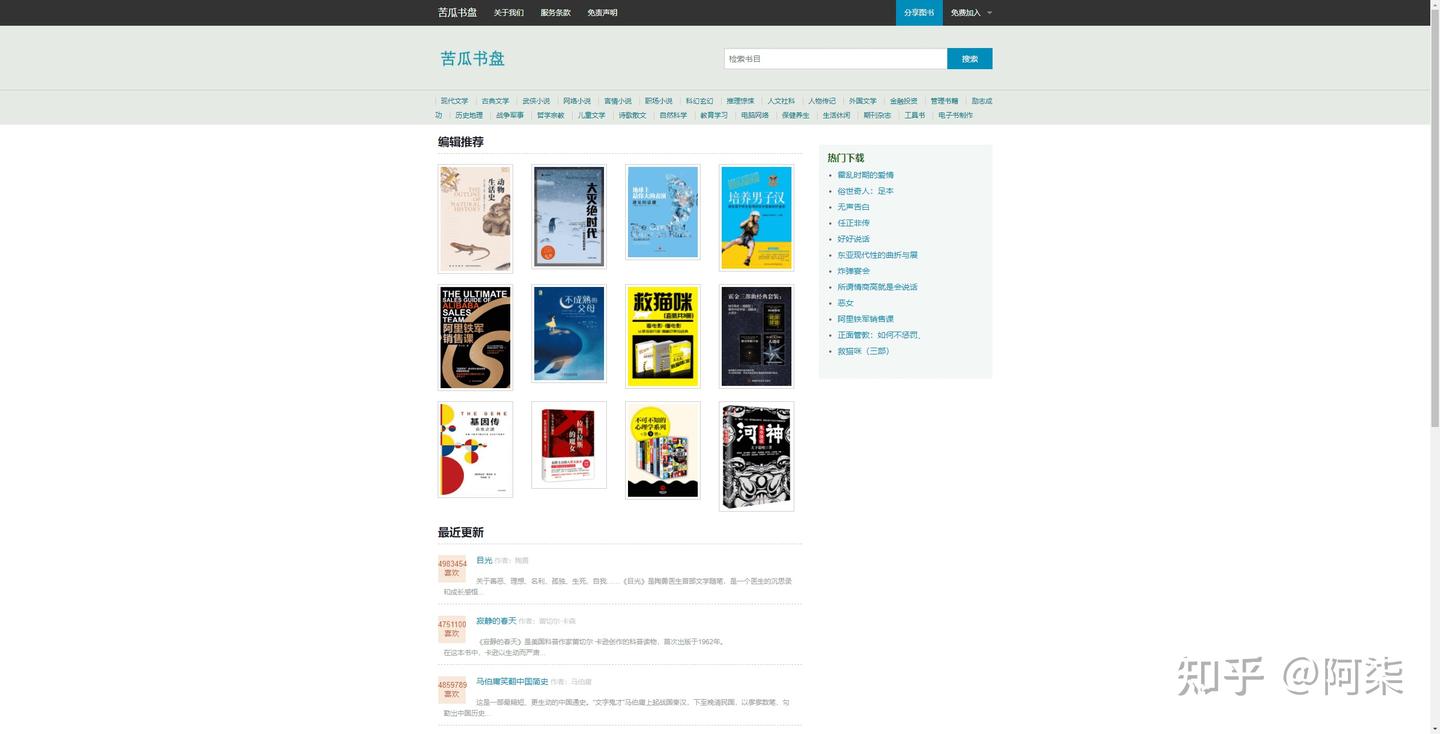The image size is (1440, 734).
Task: Browse the 古典文学 category
Action: pyautogui.click(x=495, y=101)
